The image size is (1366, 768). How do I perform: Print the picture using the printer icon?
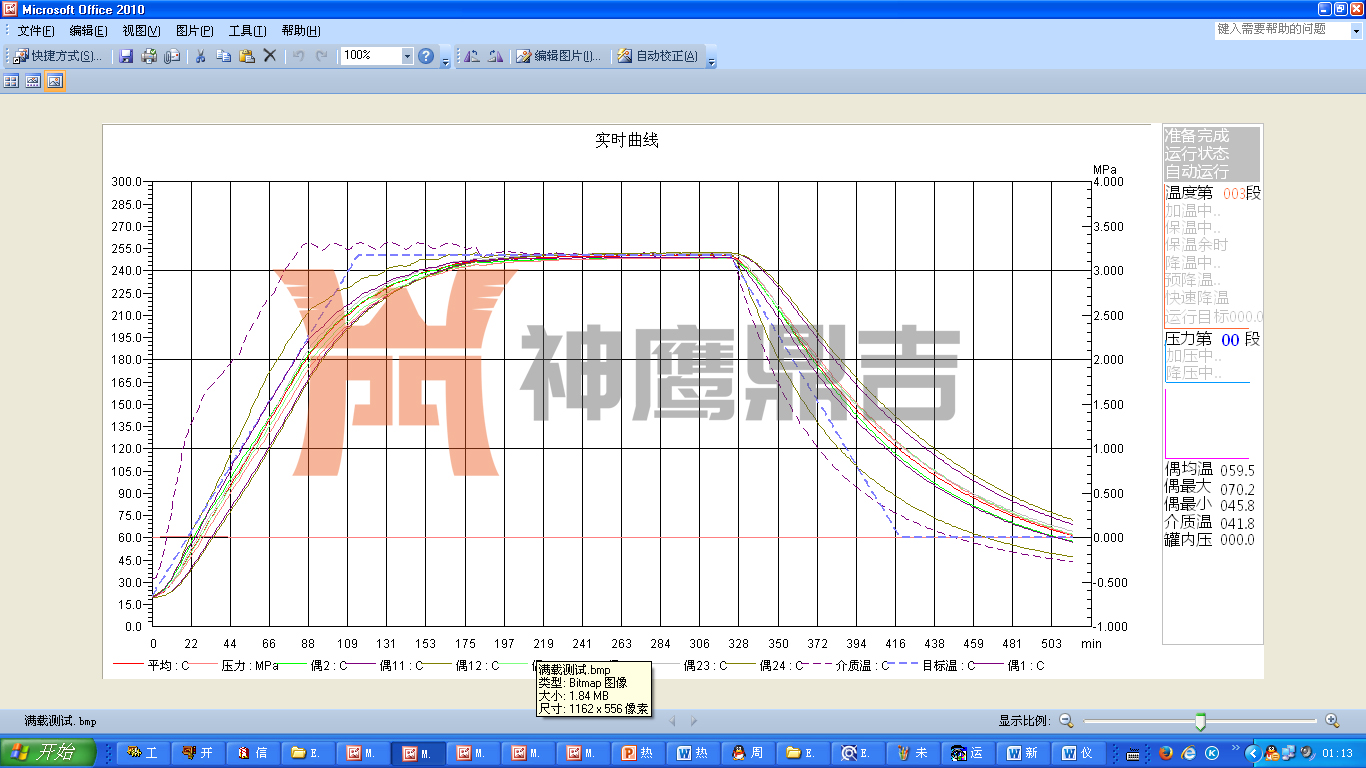(x=149, y=56)
